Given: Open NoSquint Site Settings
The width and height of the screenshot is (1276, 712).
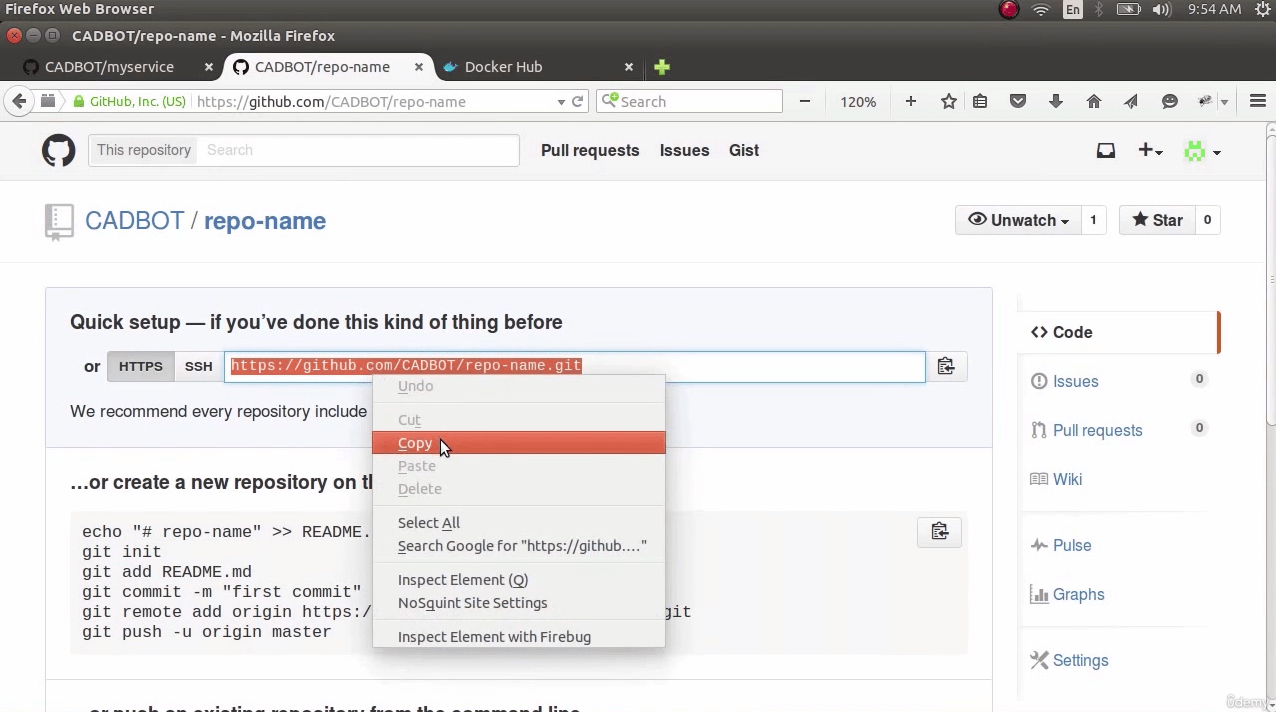Looking at the screenshot, I should [x=518, y=602].
